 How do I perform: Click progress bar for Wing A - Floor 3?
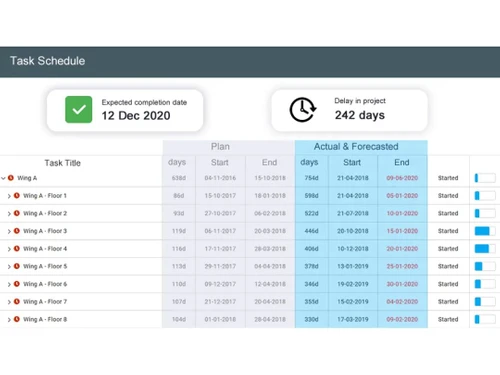point(485,231)
